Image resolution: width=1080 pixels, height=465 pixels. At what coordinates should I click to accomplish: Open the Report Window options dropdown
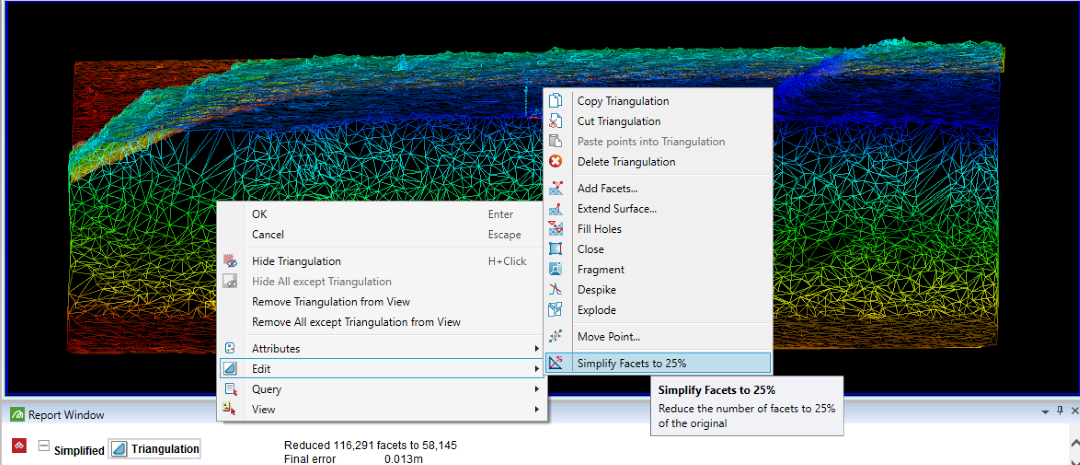(1046, 412)
